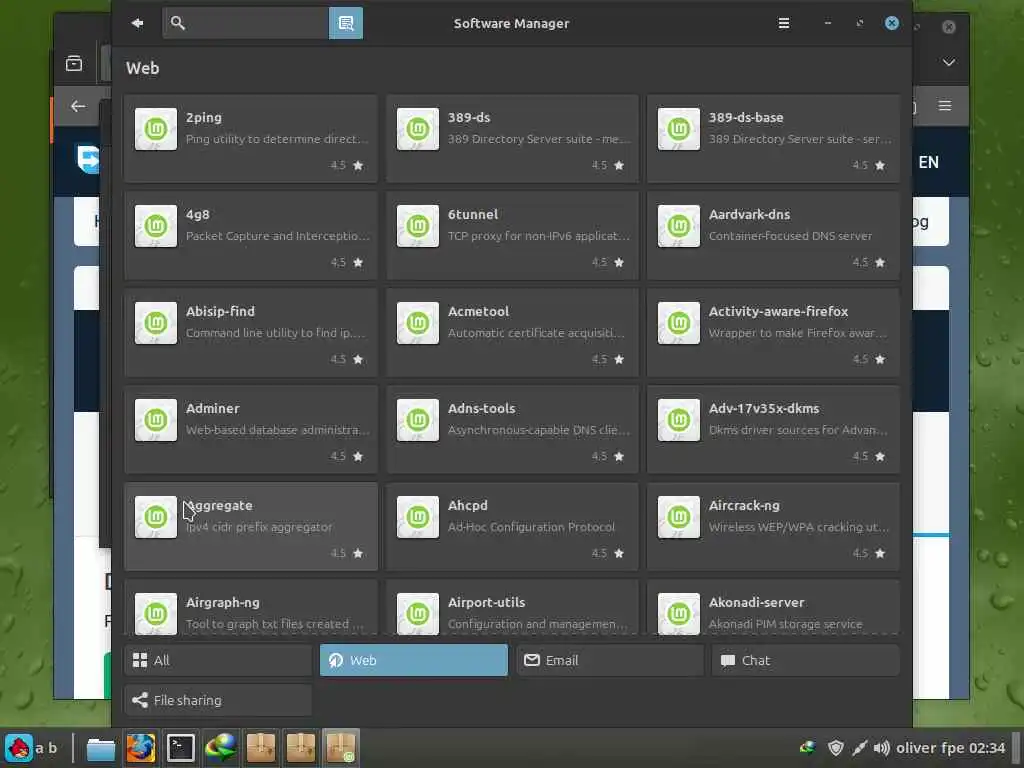Click the Aardvark-dns description text
Image resolution: width=1024 pixels, height=768 pixels.
coord(790,236)
